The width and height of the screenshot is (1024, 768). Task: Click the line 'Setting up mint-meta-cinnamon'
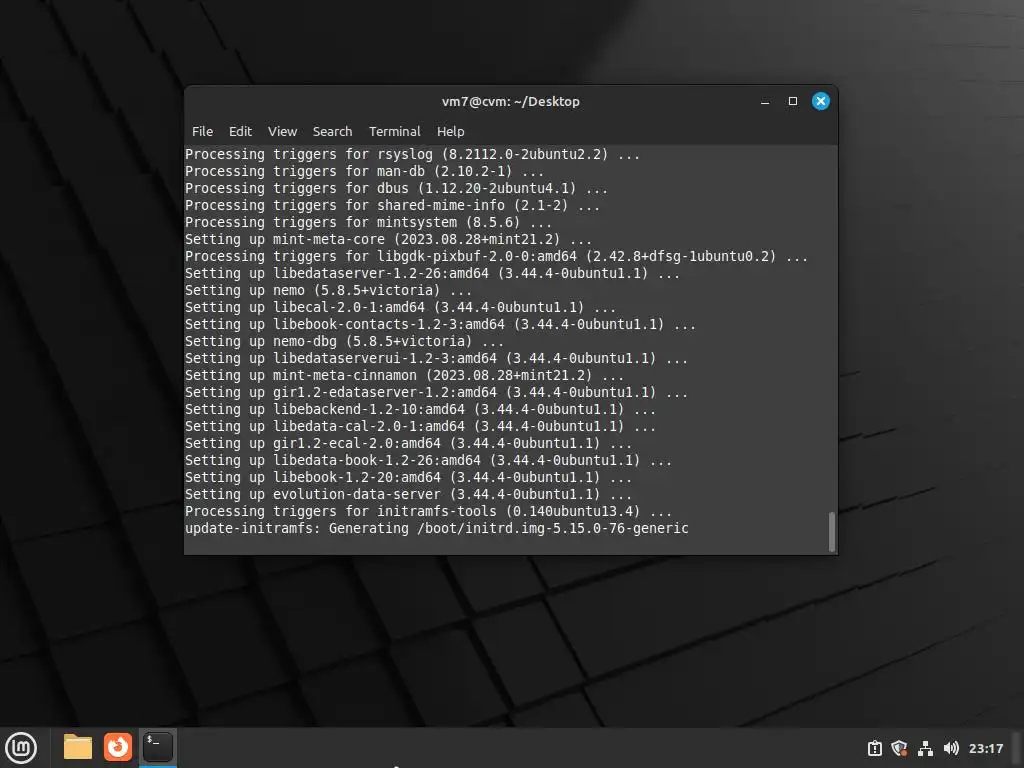(404, 375)
